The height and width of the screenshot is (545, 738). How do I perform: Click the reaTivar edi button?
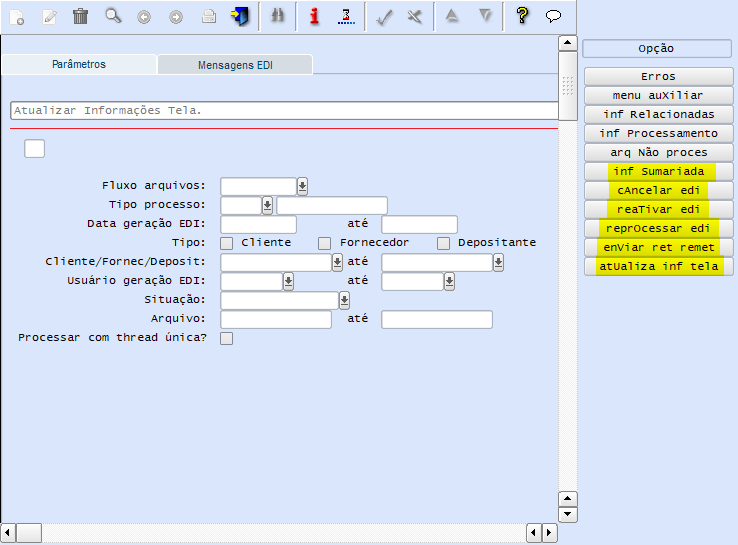click(x=658, y=209)
